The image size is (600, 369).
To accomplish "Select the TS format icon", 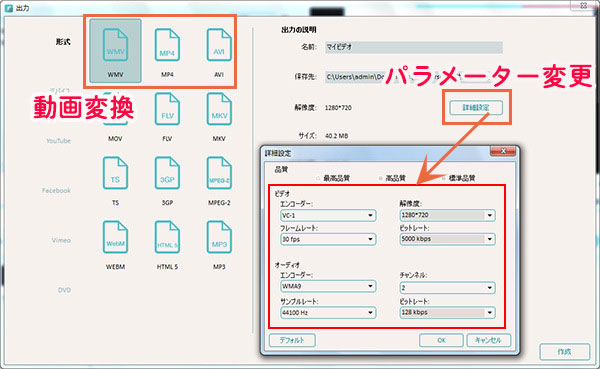I will coord(115,173).
